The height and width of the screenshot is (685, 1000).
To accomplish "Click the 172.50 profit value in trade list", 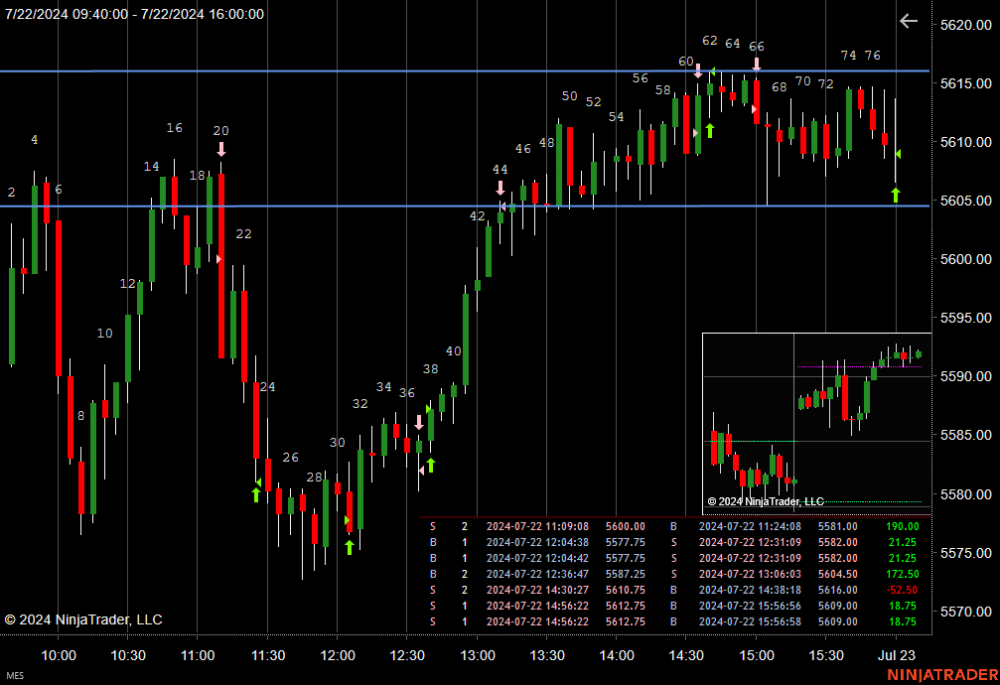I will coord(902,574).
